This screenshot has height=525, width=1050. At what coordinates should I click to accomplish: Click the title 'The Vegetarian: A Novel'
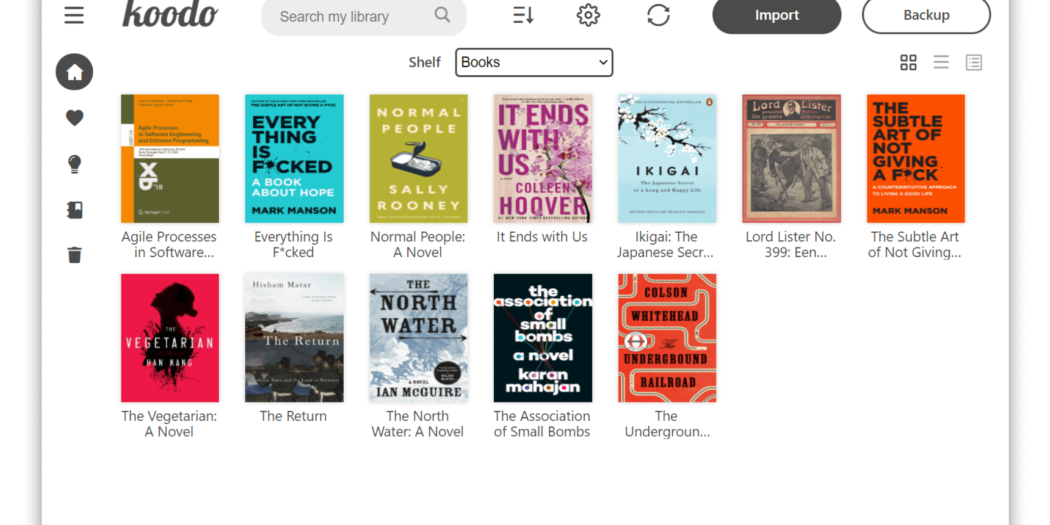click(169, 424)
